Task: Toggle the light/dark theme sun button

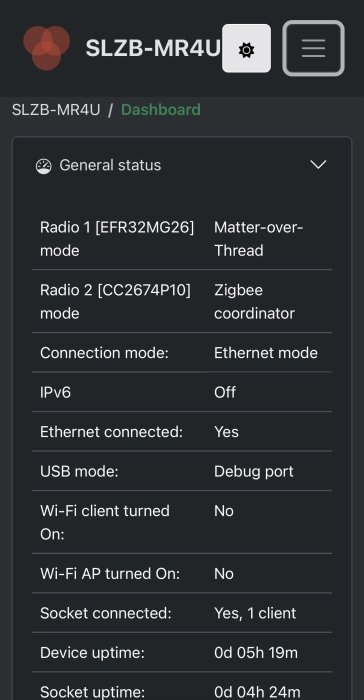Action: (246, 48)
